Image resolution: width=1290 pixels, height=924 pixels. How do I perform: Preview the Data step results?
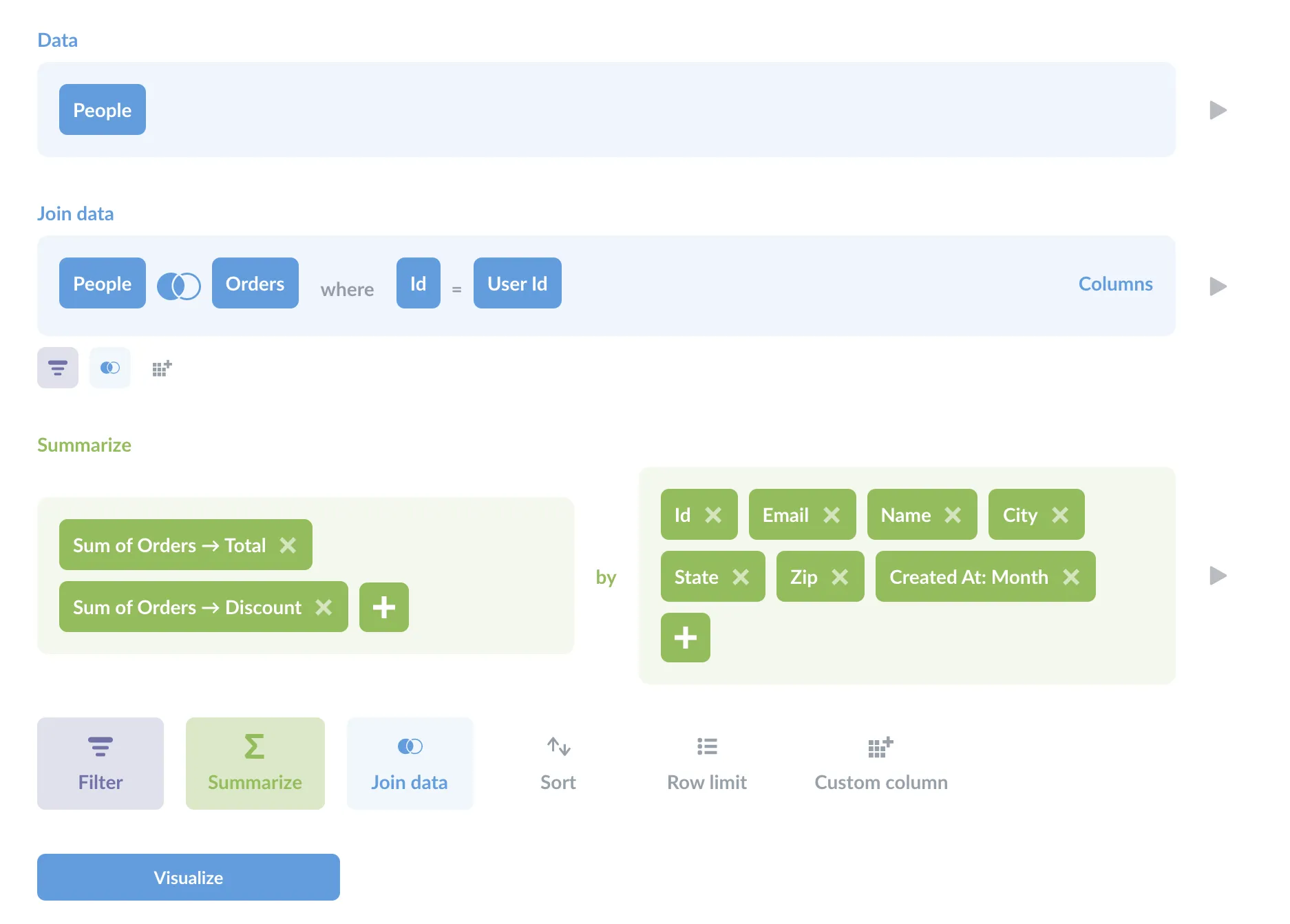pyautogui.click(x=1218, y=110)
